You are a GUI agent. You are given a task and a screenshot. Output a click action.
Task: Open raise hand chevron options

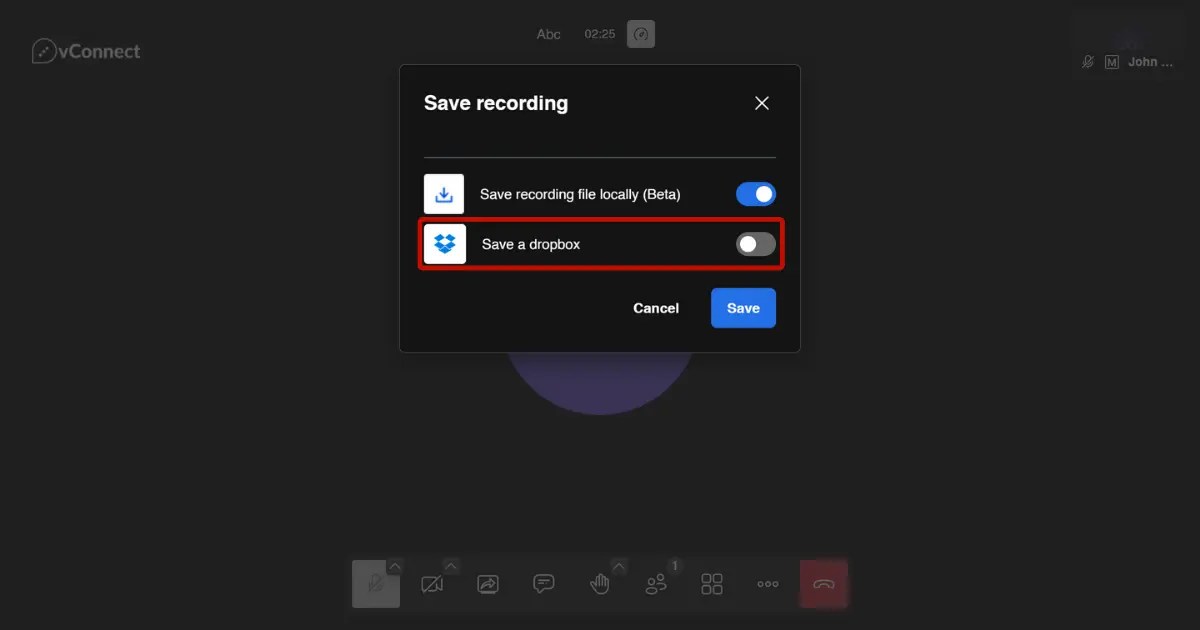[x=619, y=563]
